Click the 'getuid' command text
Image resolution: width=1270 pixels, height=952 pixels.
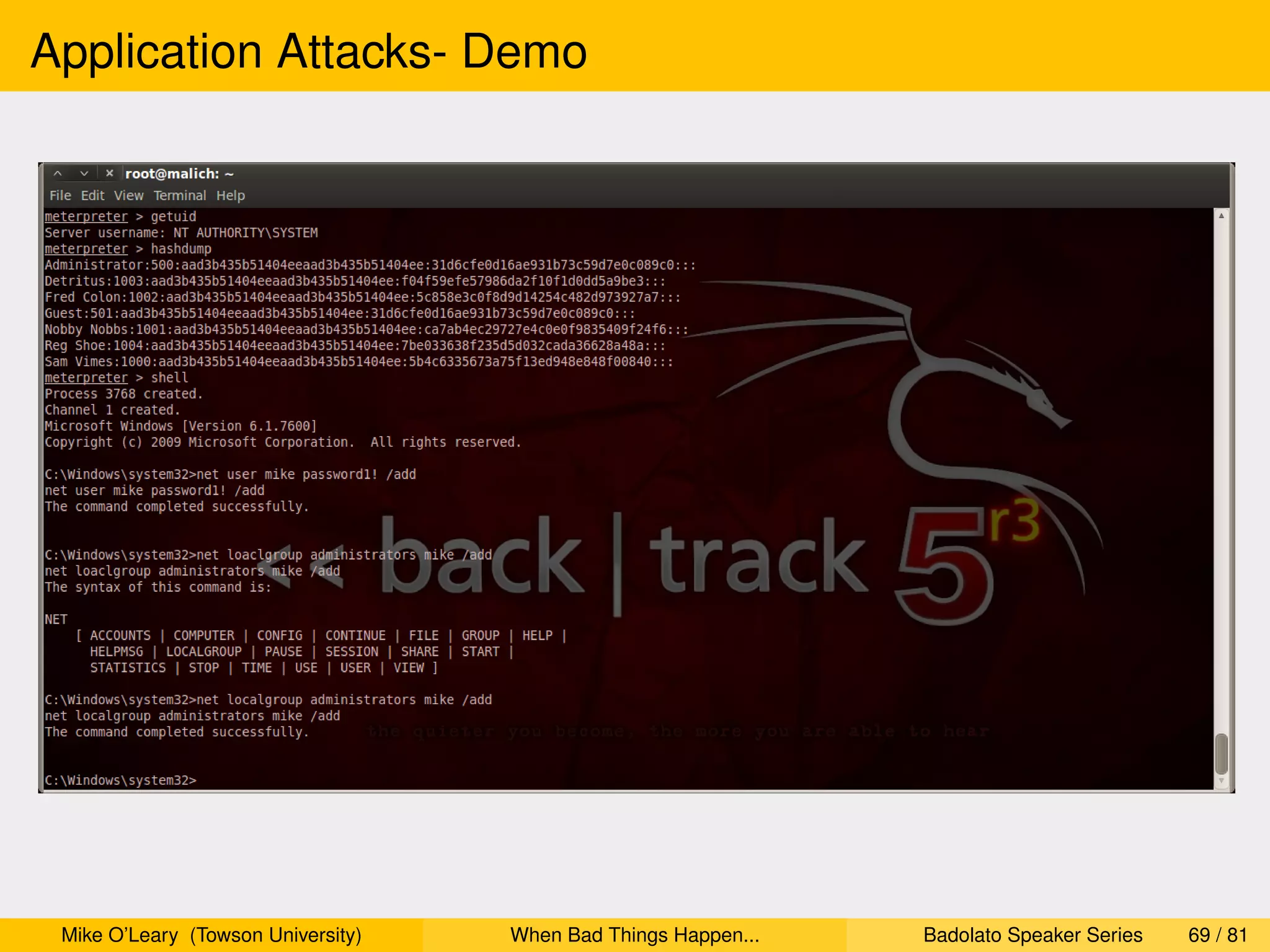click(x=174, y=217)
